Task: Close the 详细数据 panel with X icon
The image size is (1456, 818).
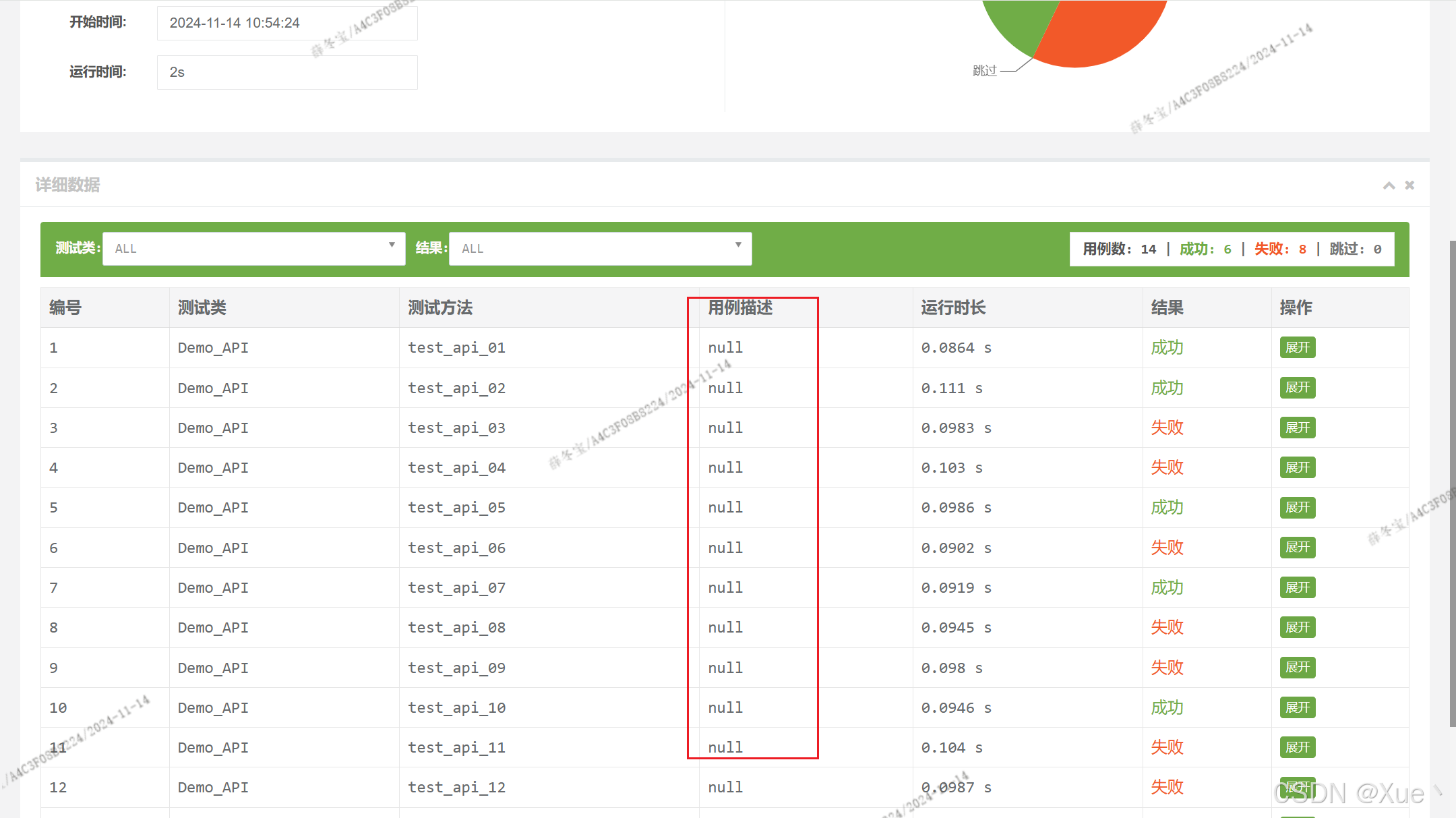Action: coord(1409,185)
